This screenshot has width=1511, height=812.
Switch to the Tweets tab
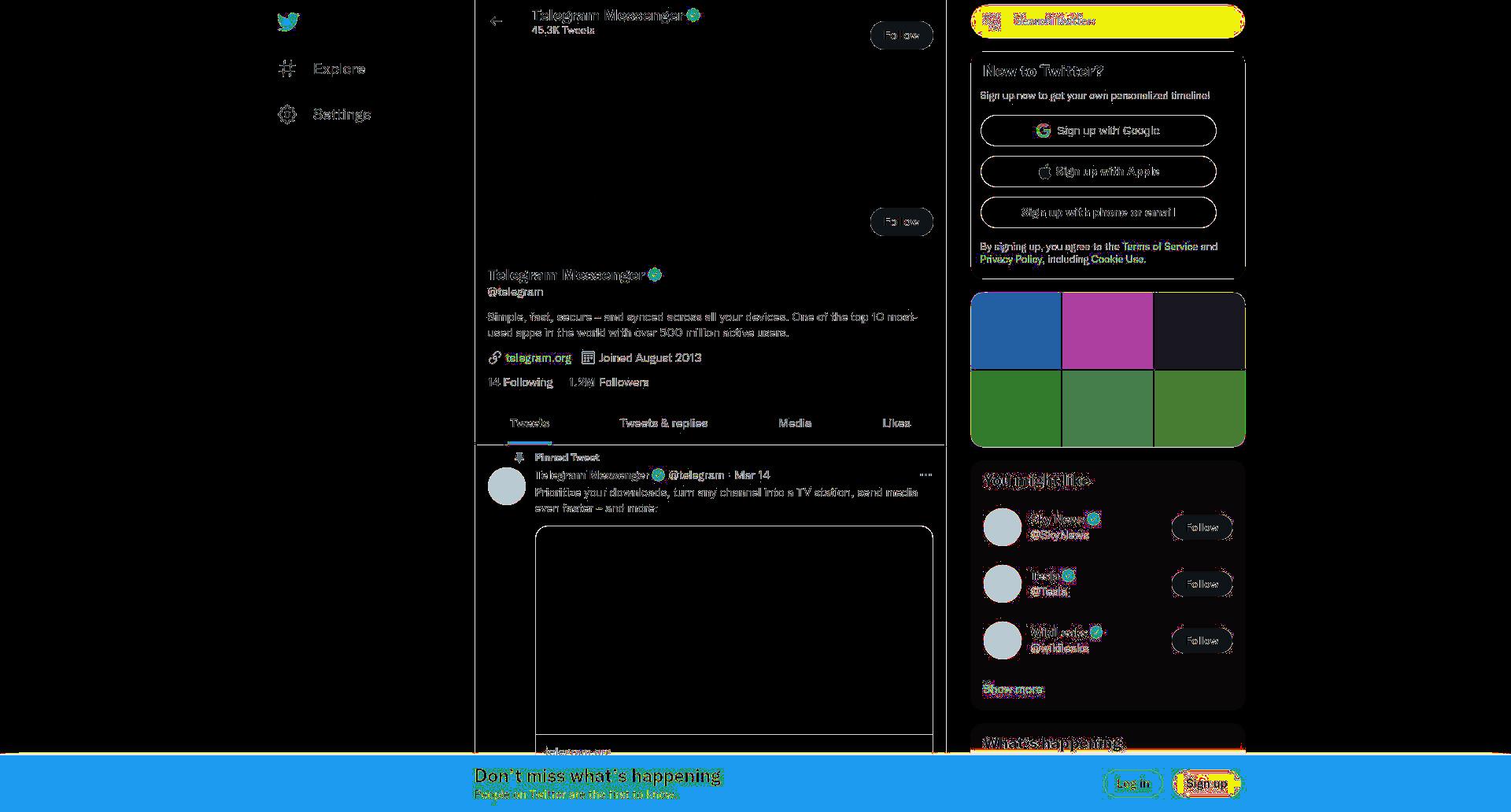[529, 423]
